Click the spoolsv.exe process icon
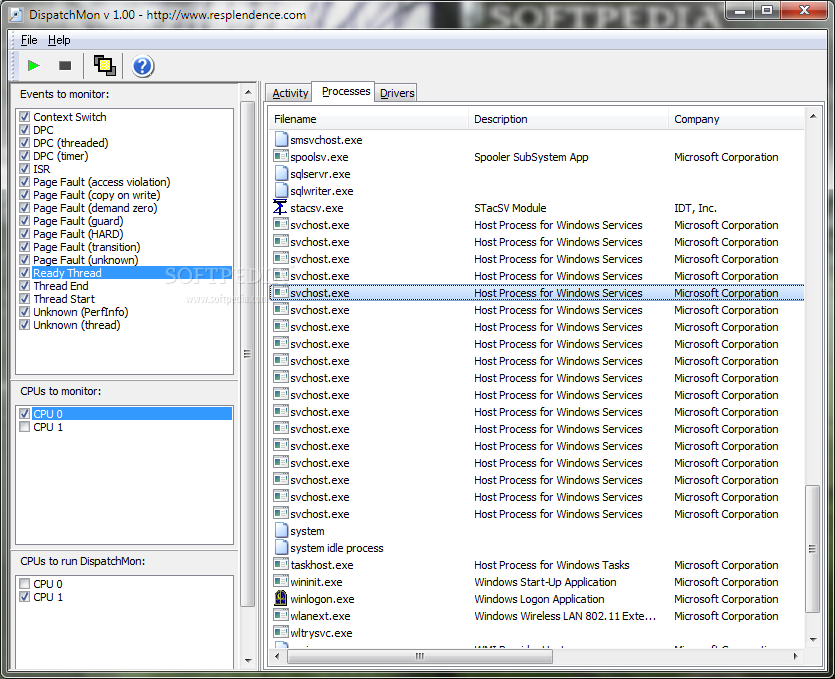This screenshot has height=679, width=835. (281, 156)
